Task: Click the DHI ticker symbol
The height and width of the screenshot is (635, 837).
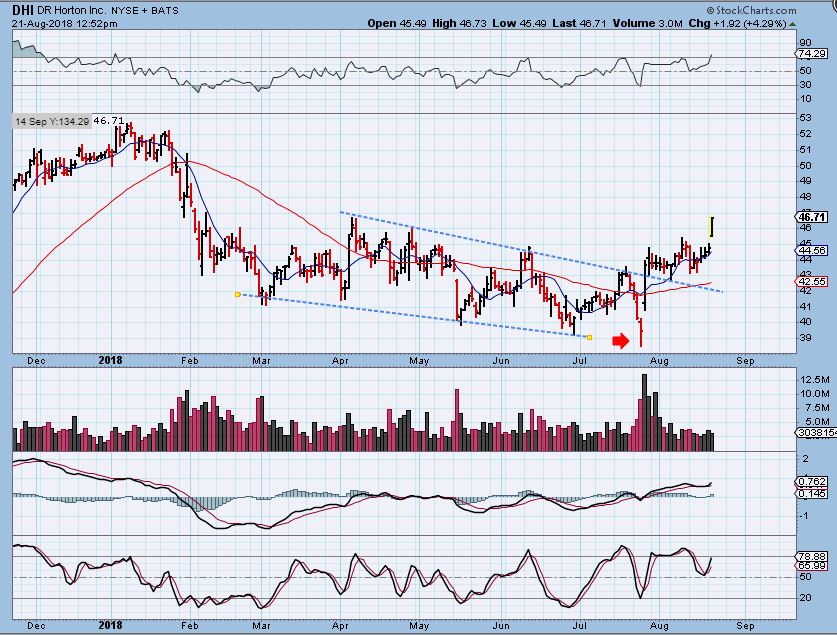Action: click(x=23, y=10)
